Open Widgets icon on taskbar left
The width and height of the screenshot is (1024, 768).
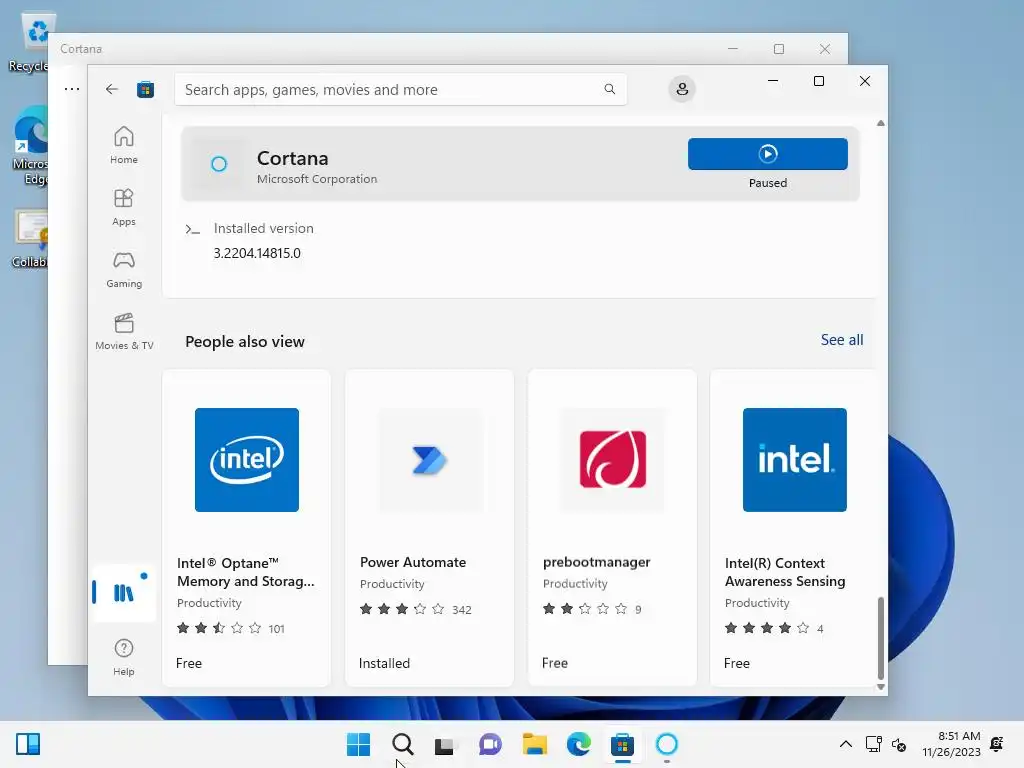click(28, 744)
